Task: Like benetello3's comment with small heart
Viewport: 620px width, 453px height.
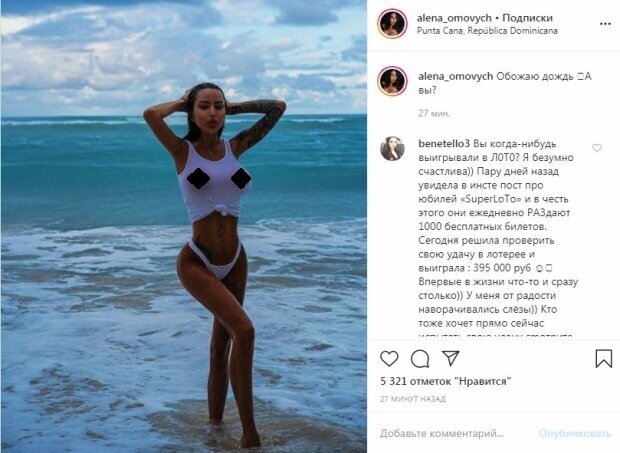Action: (597, 148)
